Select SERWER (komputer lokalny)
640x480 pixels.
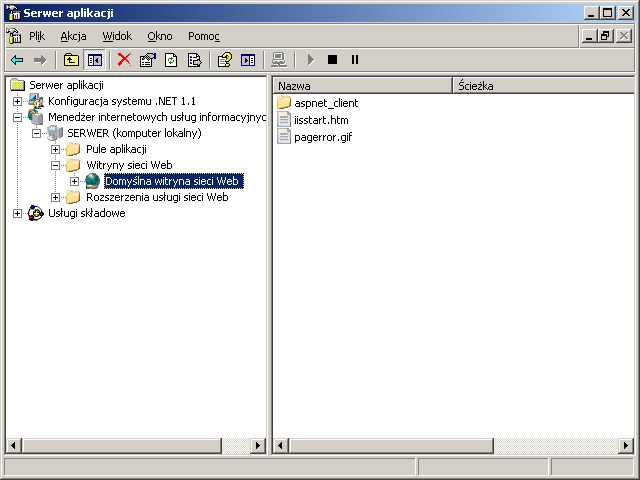[x=134, y=133]
